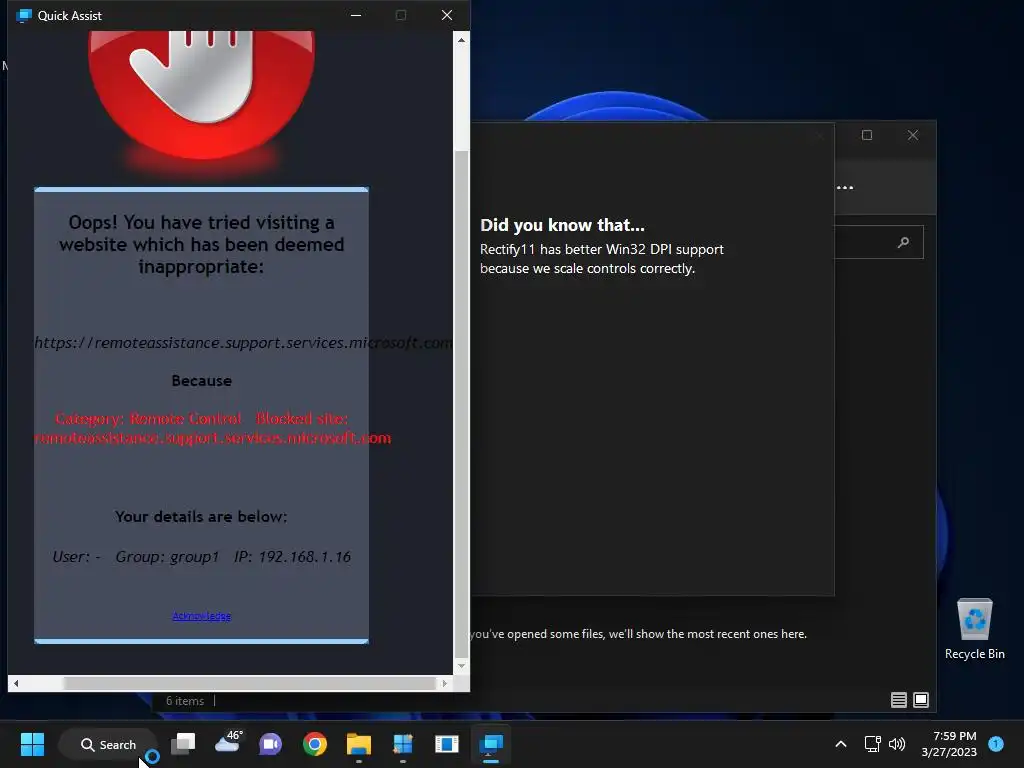Click the File Explorer search field
Screen dimensions: 1024x768
tap(879, 242)
